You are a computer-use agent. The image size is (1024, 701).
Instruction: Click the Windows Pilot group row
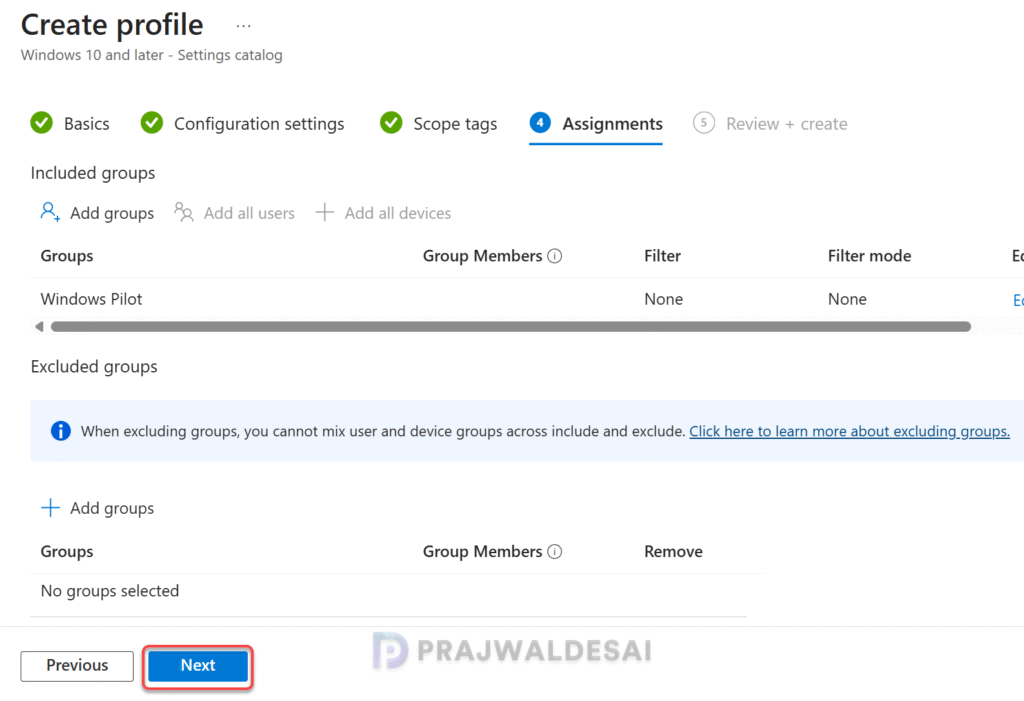(x=526, y=299)
